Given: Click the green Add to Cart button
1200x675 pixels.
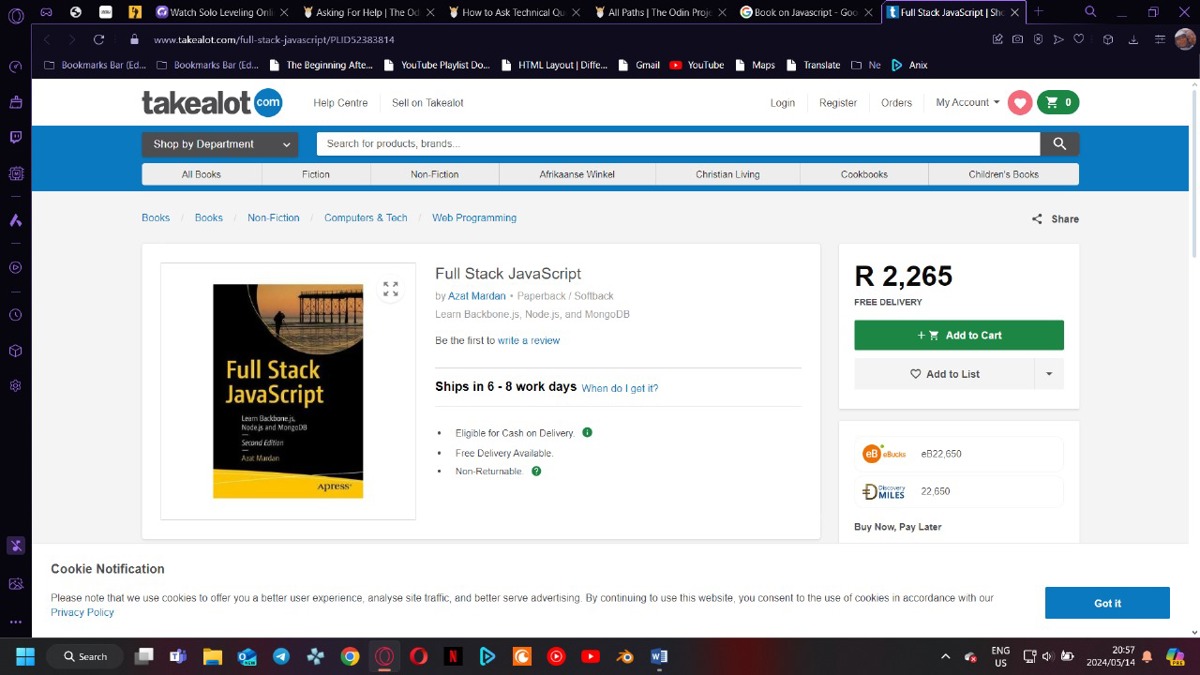Looking at the screenshot, I should coord(959,335).
